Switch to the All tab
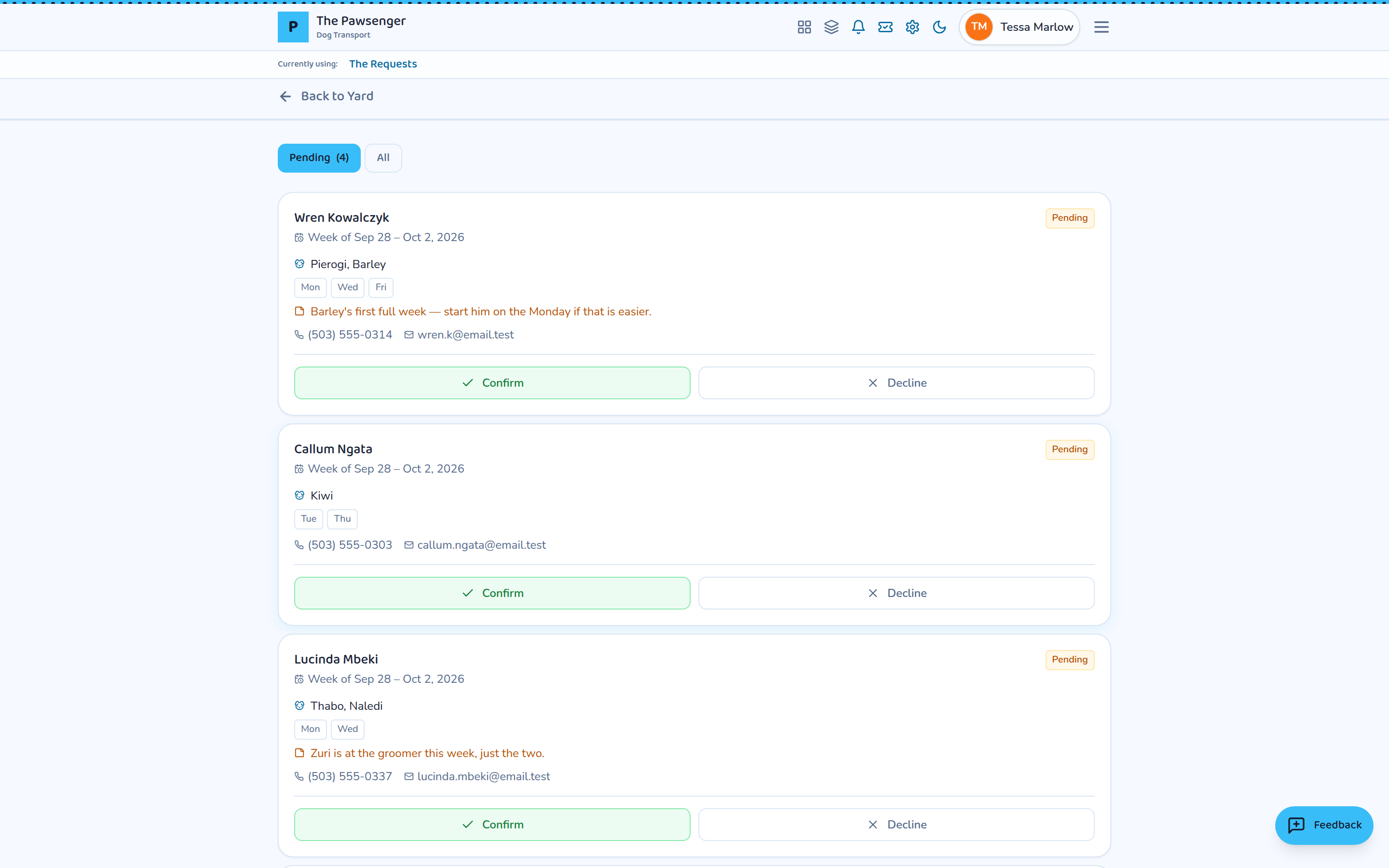Viewport: 1389px width, 868px height. tap(383, 158)
